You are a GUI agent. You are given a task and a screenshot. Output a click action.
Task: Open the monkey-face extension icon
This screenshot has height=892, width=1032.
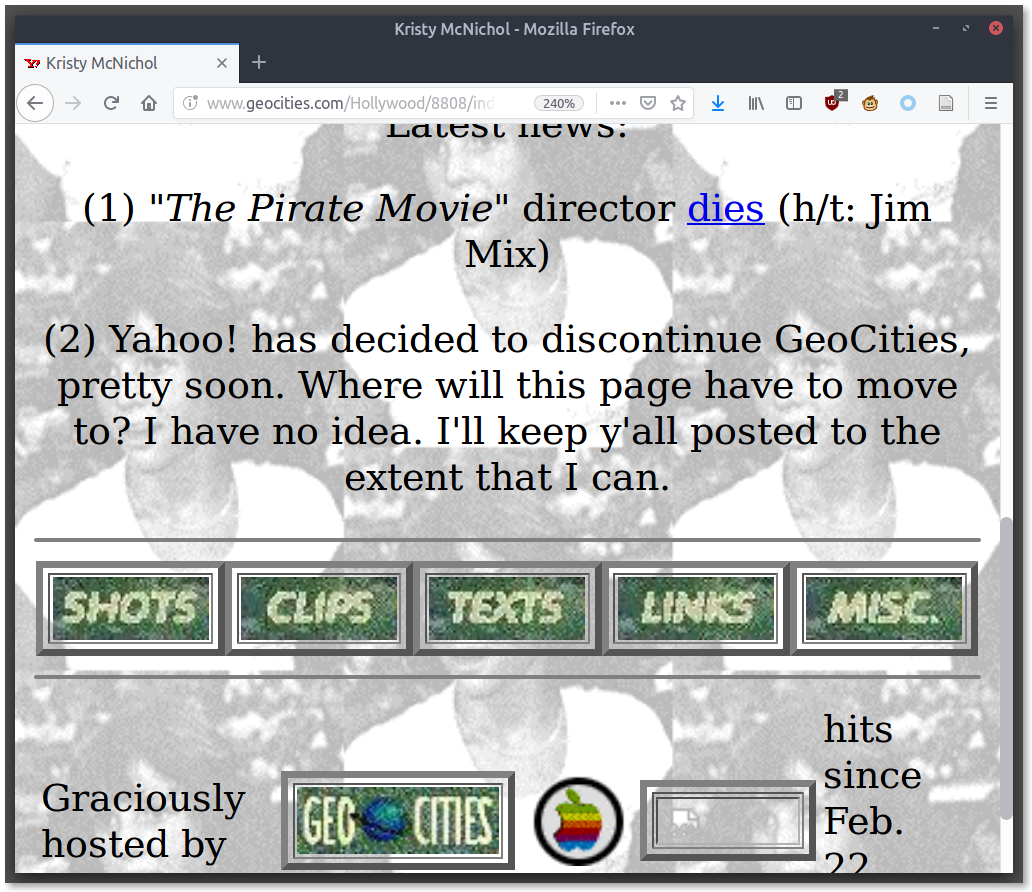pos(870,103)
